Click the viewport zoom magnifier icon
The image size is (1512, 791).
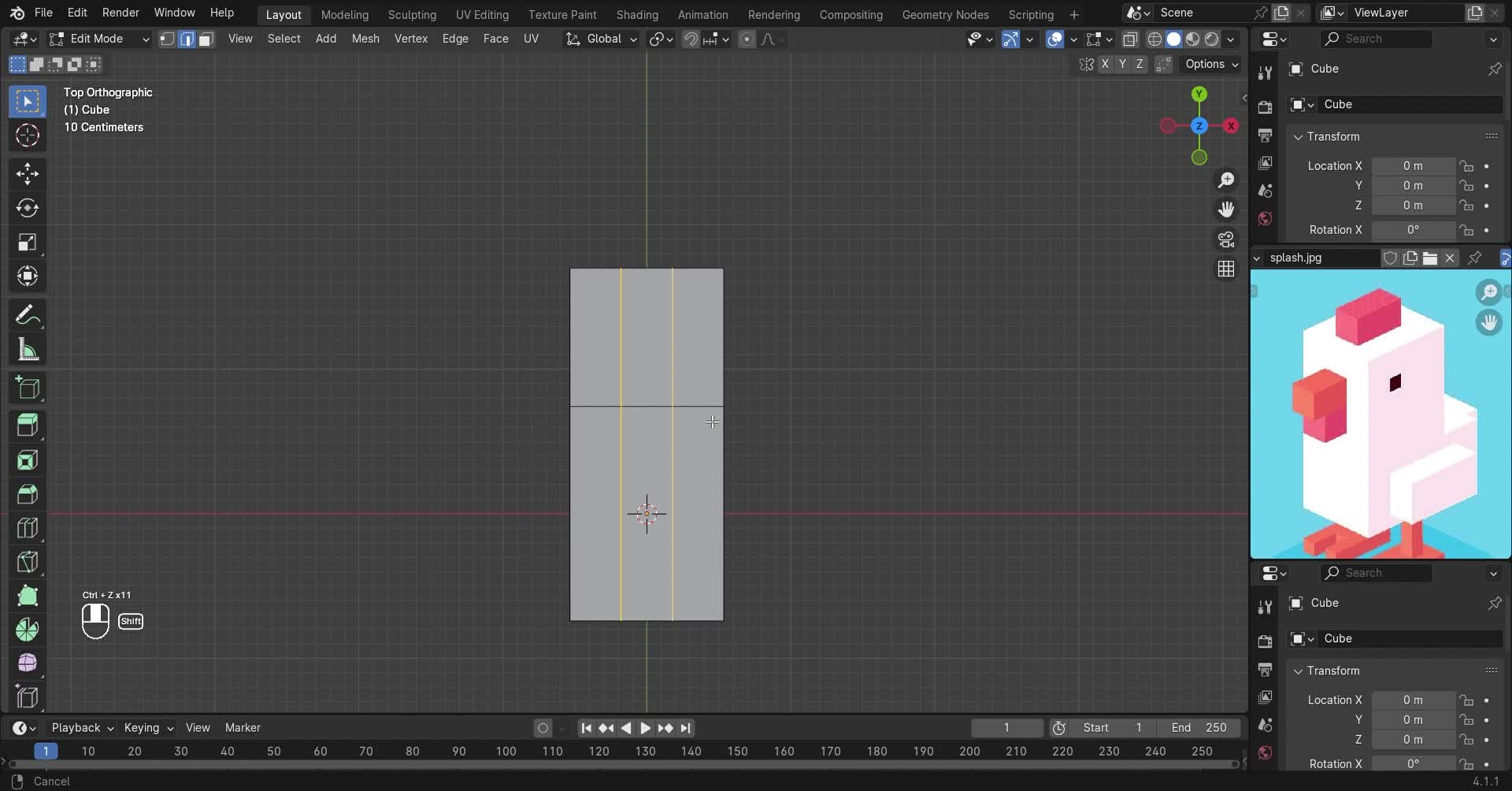click(1226, 180)
